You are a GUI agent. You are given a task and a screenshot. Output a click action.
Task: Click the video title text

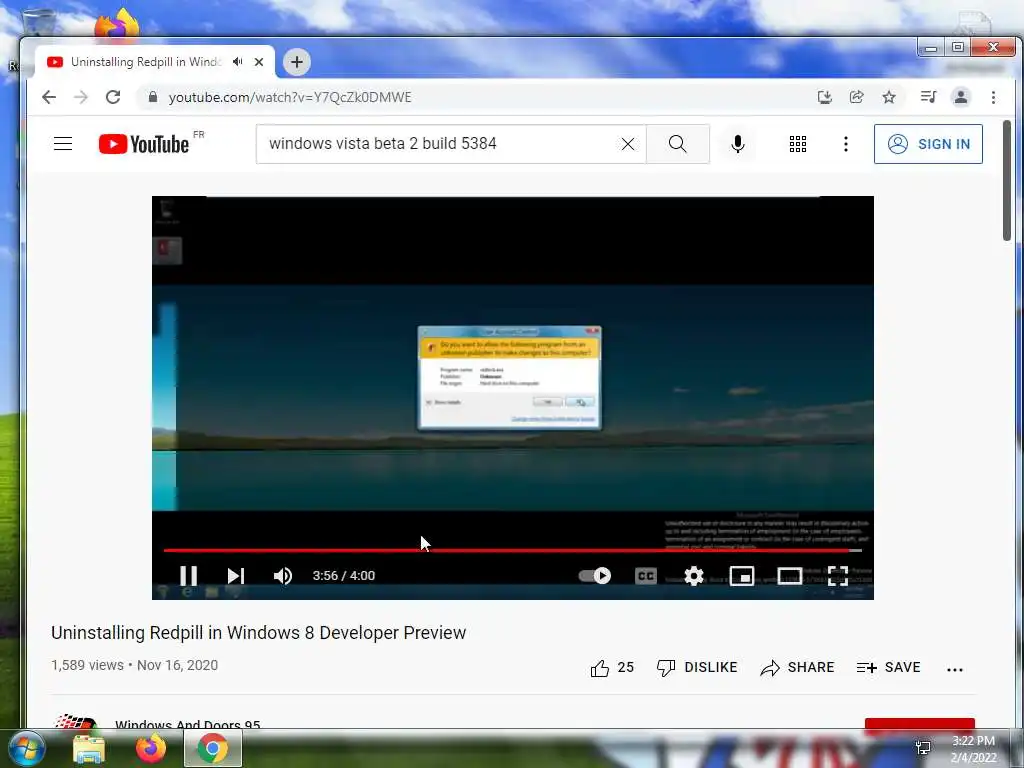click(x=259, y=633)
